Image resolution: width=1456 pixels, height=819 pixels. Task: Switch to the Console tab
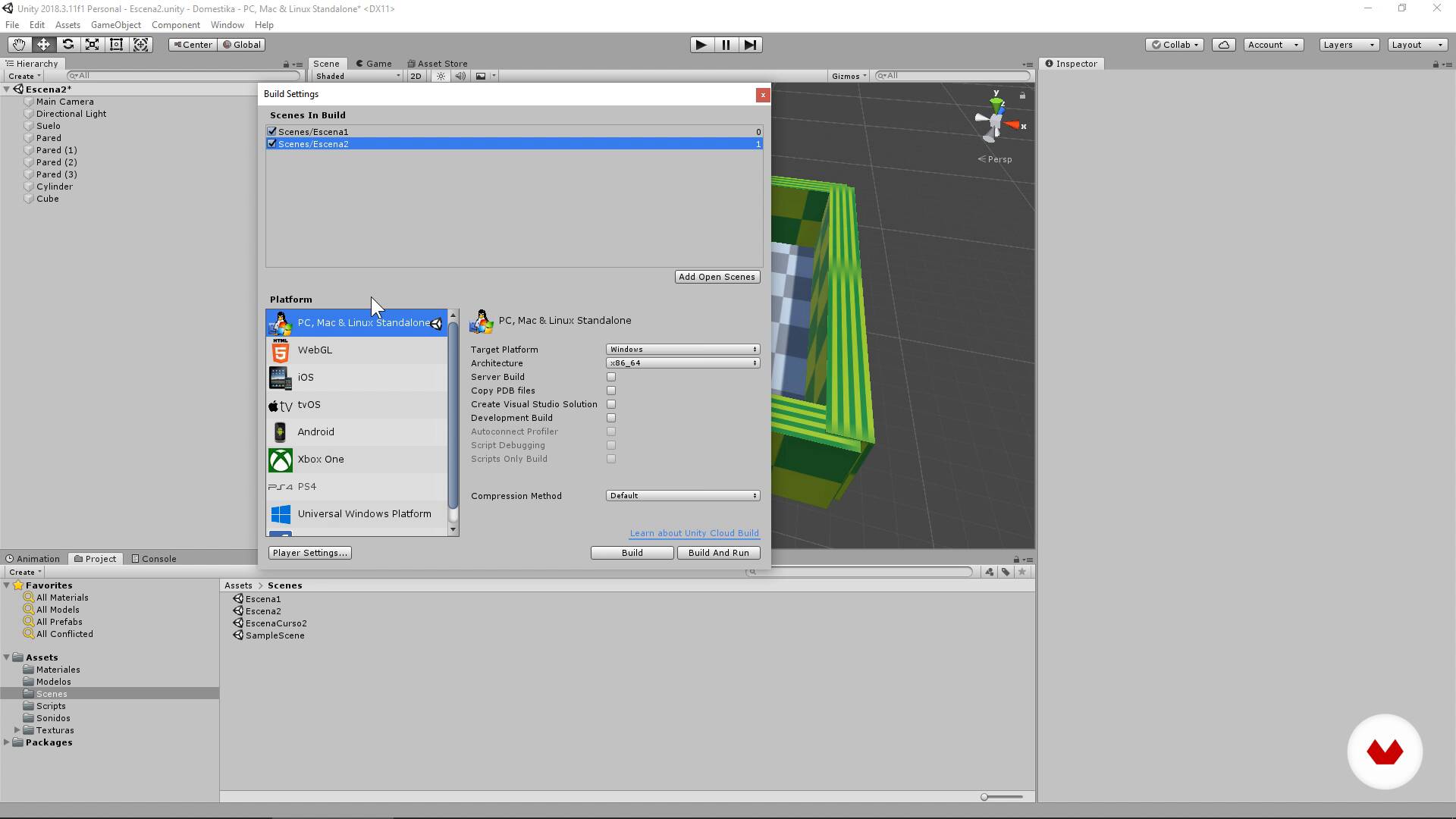[153, 559]
